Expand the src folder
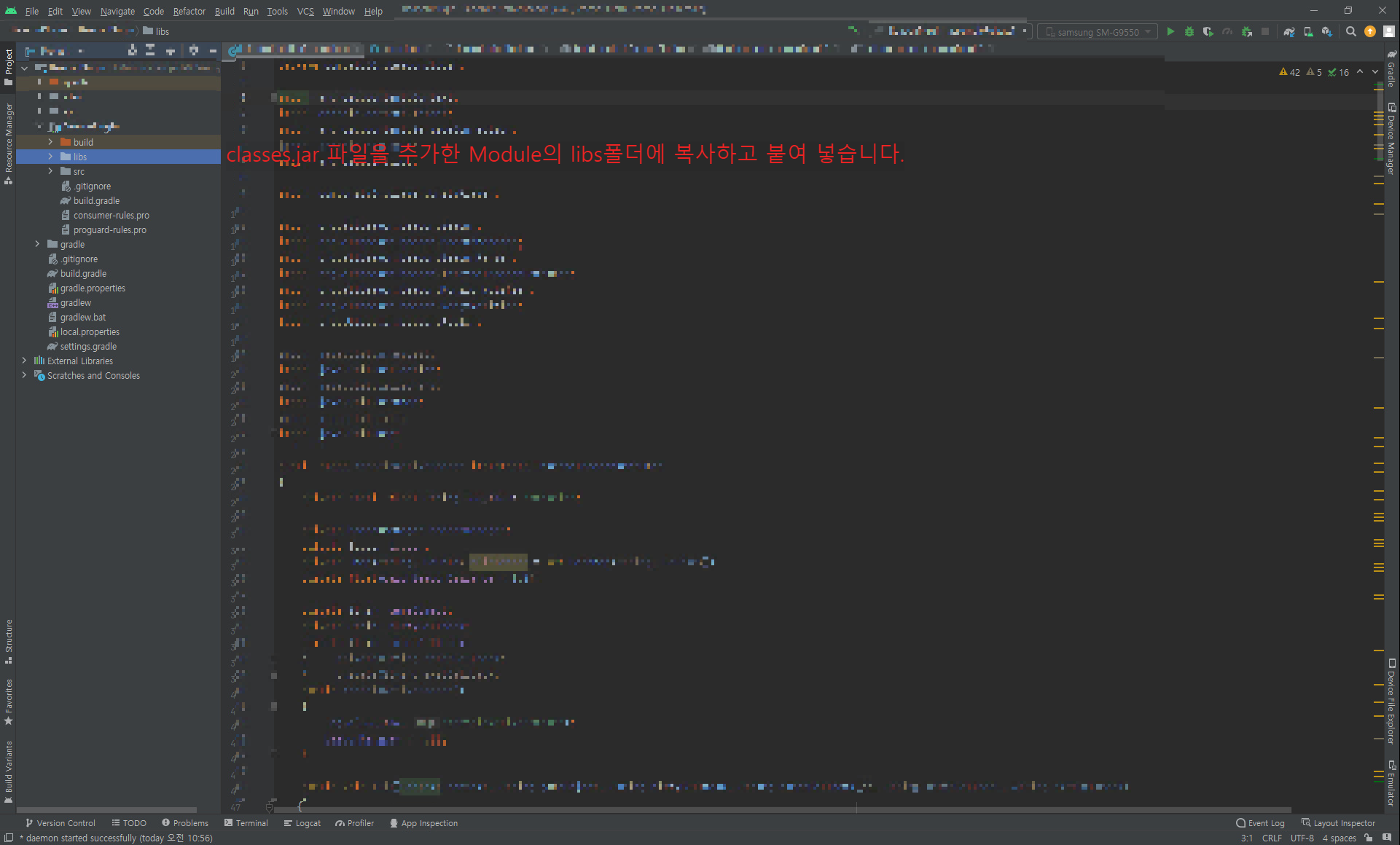1400x845 pixels. [x=50, y=171]
